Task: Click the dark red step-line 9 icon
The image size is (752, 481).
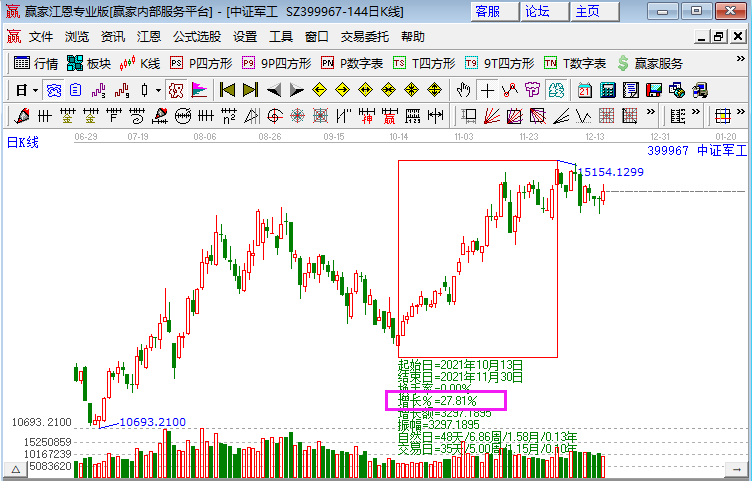Action: pyautogui.click(x=121, y=90)
